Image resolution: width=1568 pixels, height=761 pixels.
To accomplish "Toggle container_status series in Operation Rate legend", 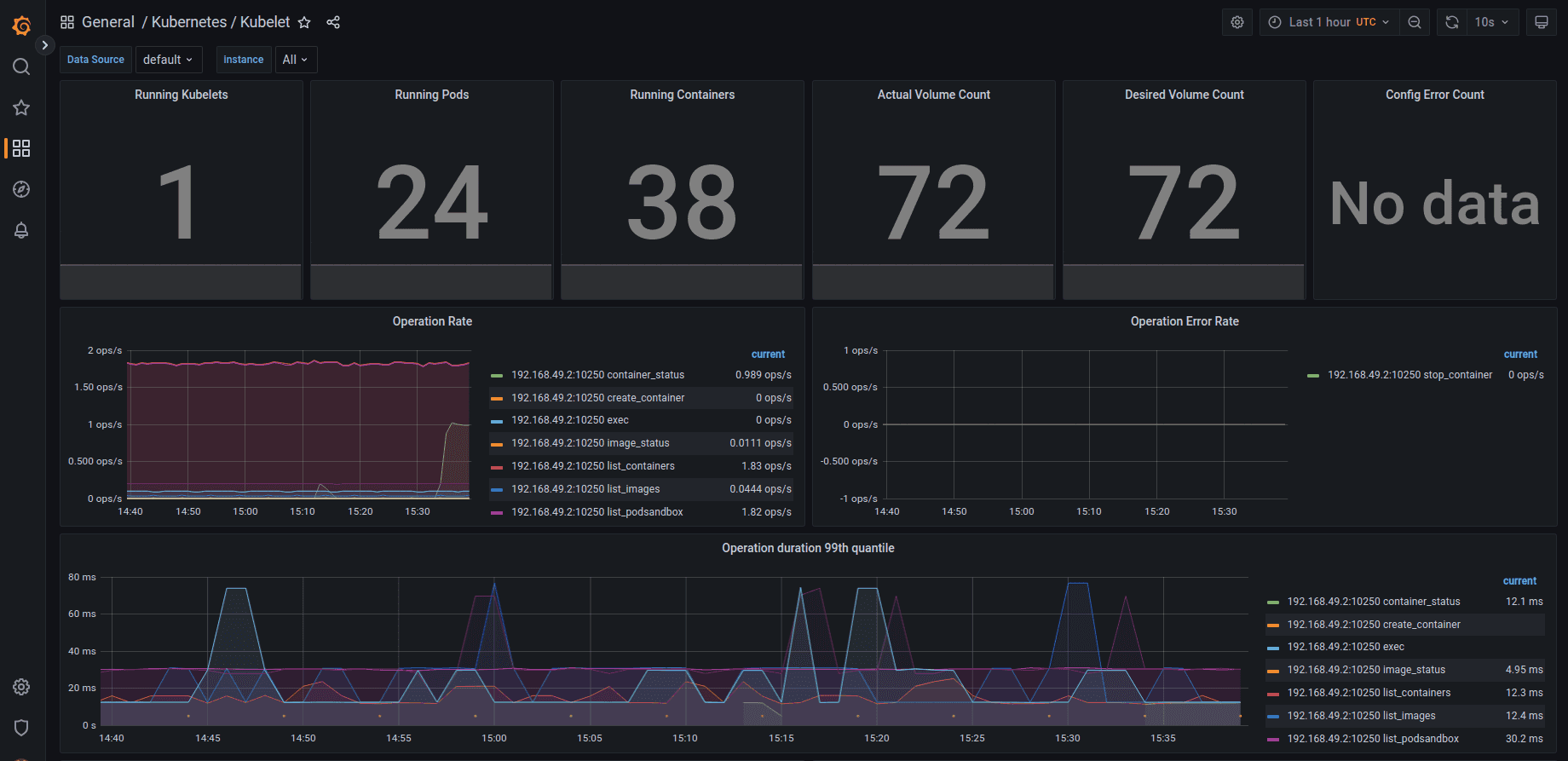I will tap(597, 375).
